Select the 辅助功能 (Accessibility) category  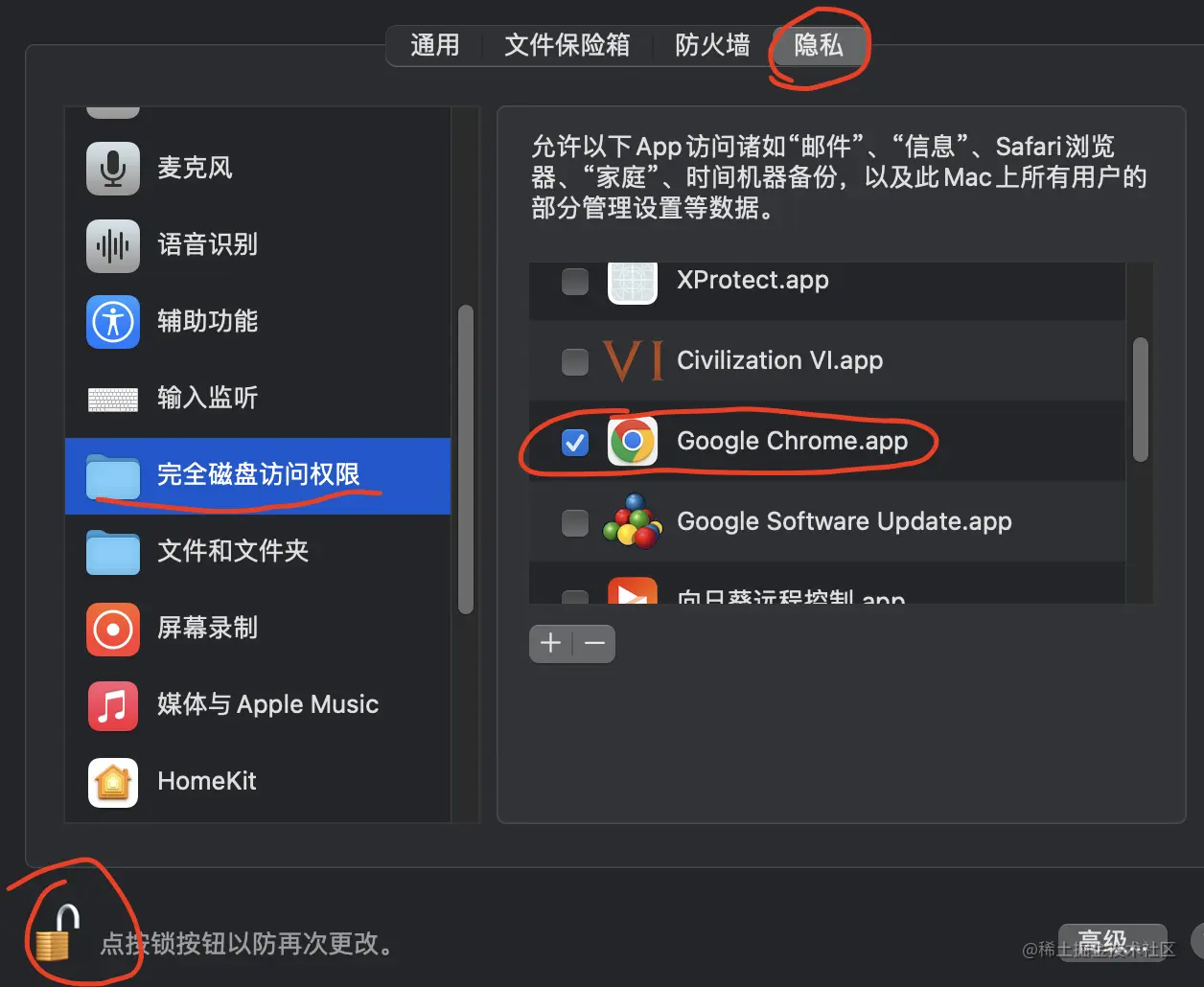[x=207, y=322]
